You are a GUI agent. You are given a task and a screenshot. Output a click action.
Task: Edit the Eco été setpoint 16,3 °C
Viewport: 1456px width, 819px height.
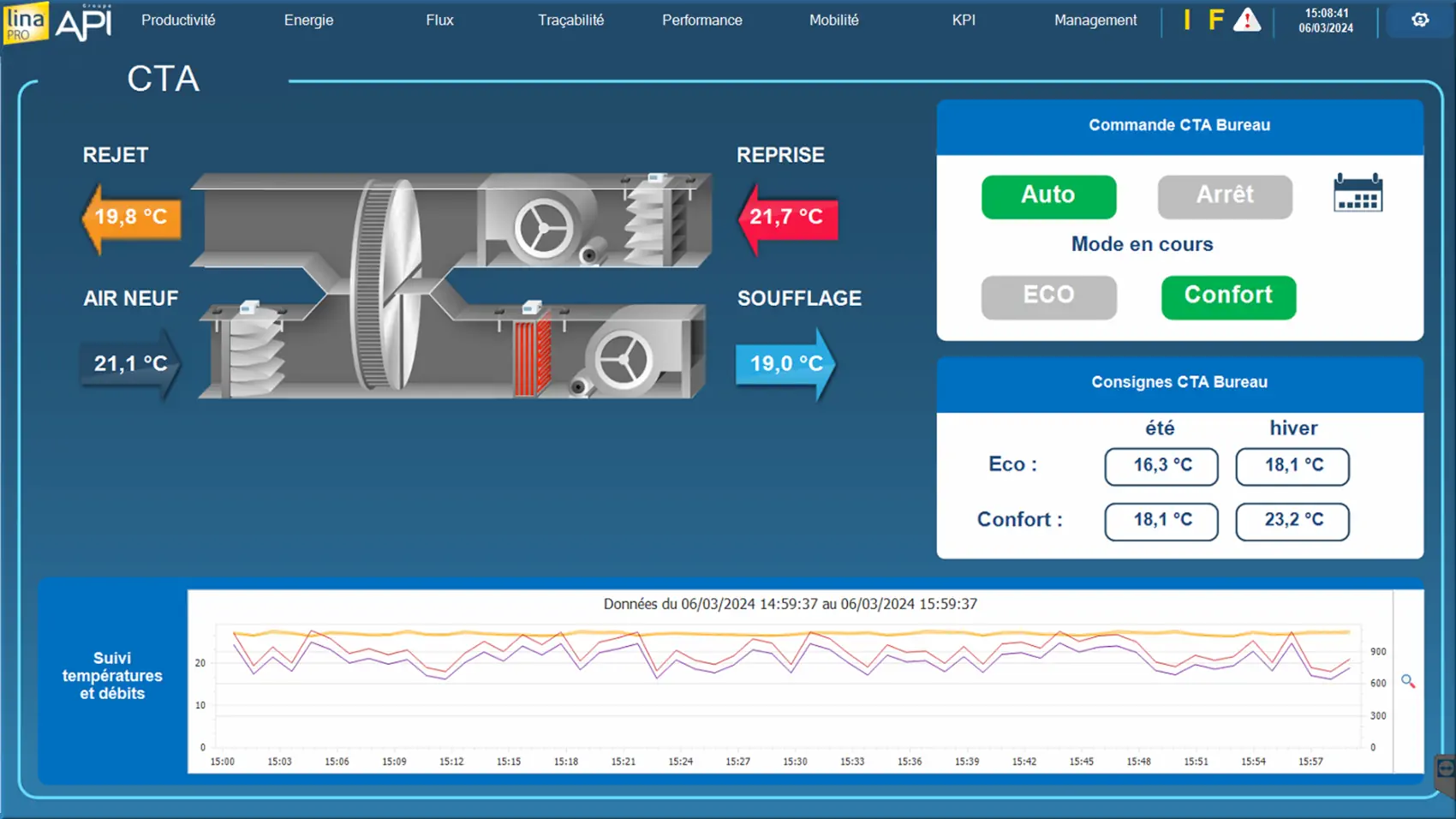coord(1161,466)
